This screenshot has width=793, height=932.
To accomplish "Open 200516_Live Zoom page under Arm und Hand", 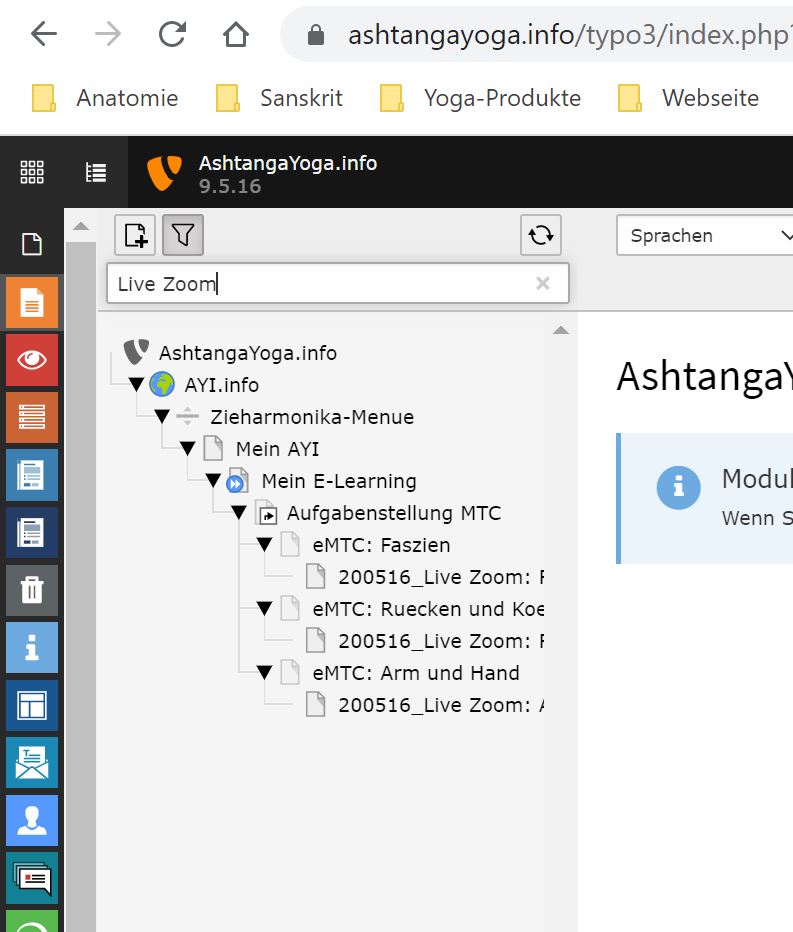I will tap(440, 706).
